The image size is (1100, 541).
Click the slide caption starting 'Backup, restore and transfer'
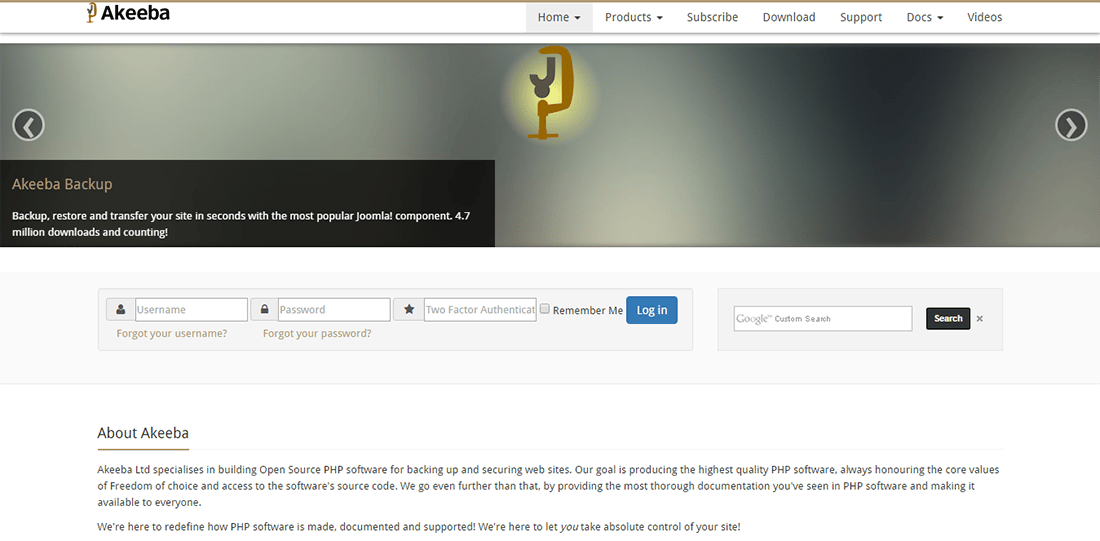pyautogui.click(x=241, y=224)
